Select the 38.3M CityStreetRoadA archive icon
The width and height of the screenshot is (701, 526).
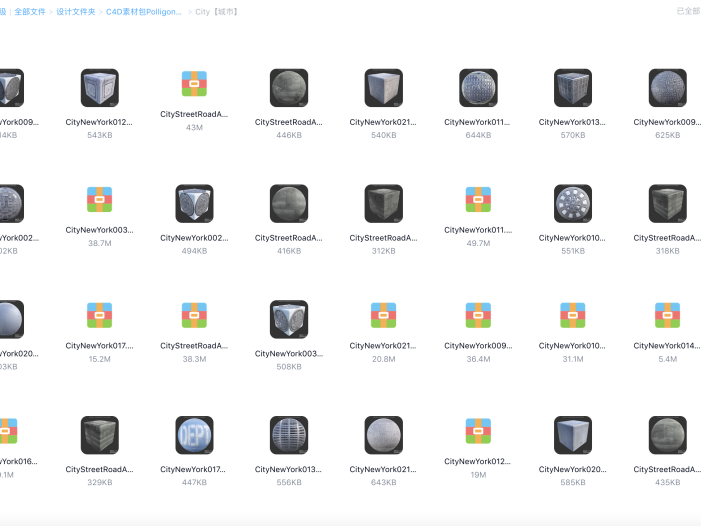tap(194, 315)
